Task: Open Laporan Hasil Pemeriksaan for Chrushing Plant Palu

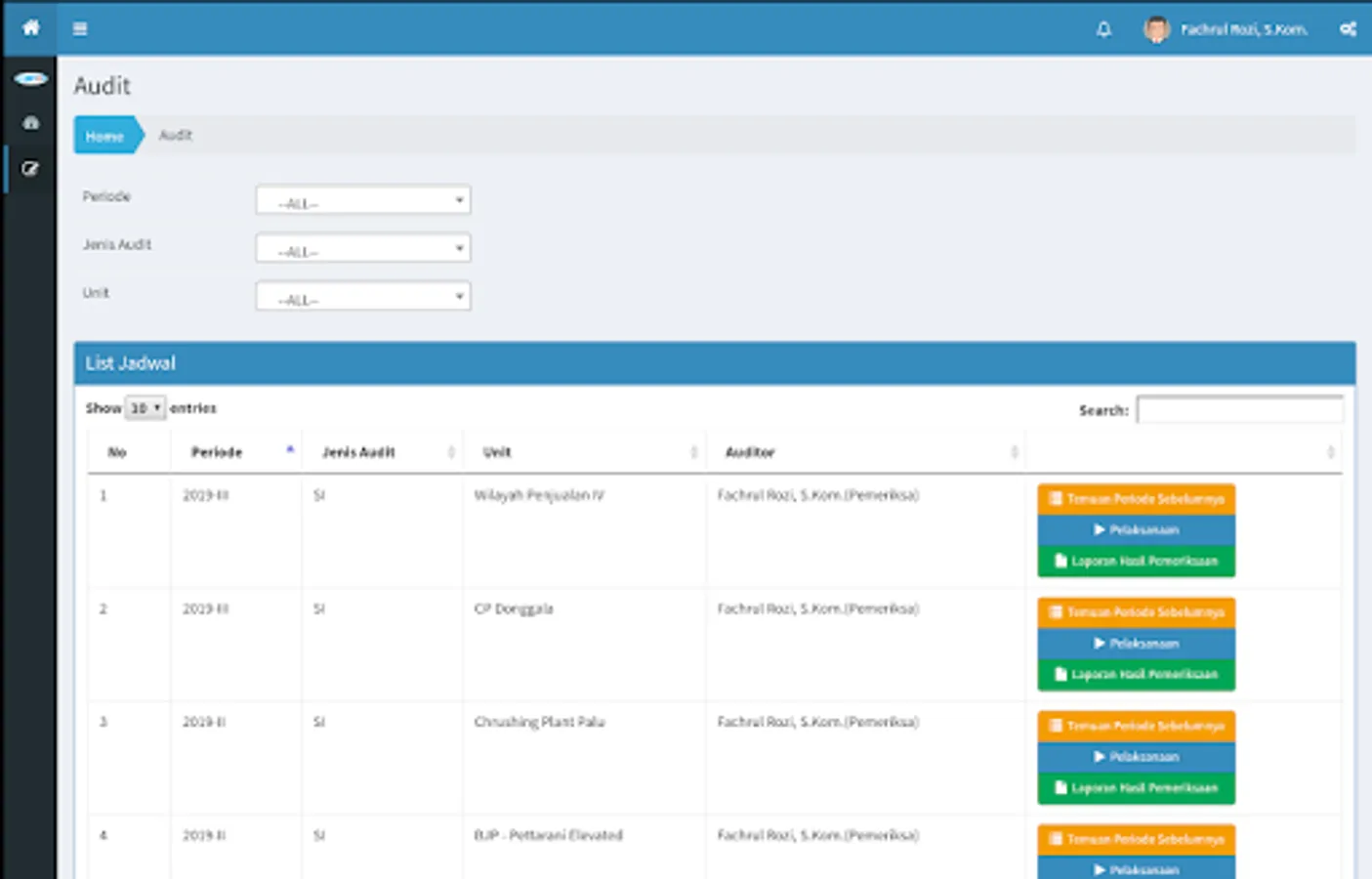Action: (x=1137, y=788)
